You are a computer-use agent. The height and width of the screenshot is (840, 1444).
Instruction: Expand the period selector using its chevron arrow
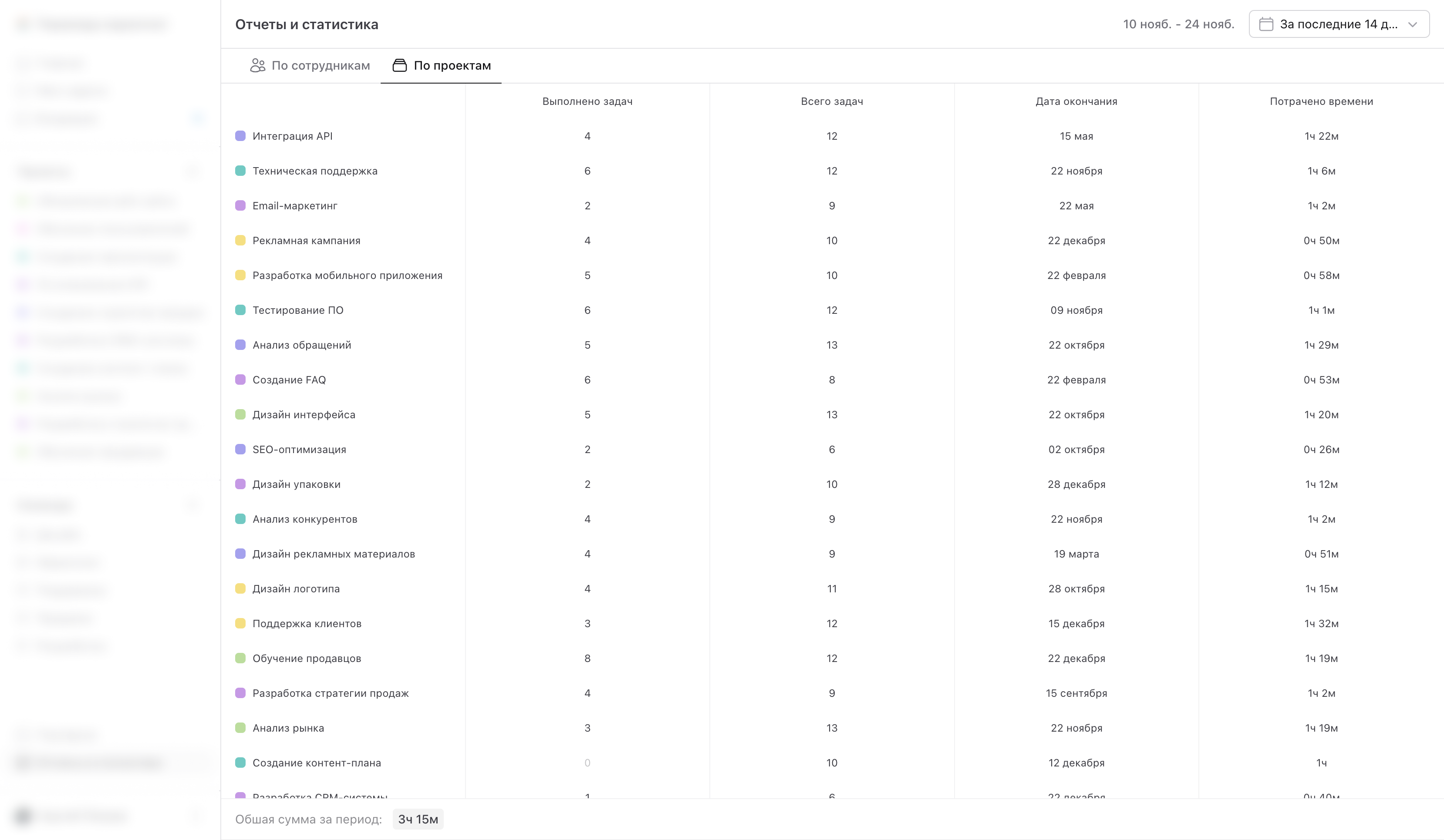click(x=1413, y=24)
